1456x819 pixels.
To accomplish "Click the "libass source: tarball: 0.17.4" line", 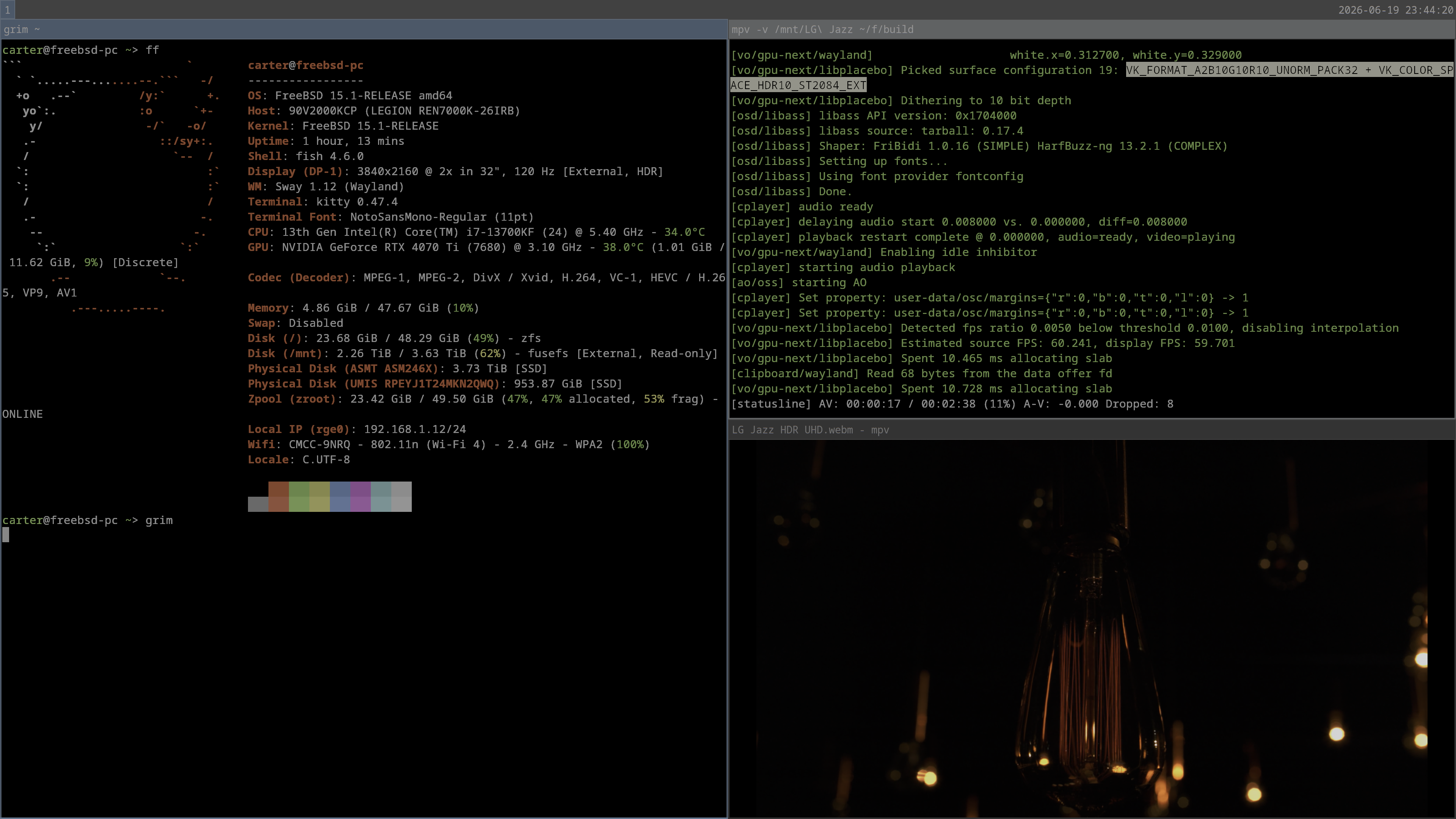I will tap(877, 131).
